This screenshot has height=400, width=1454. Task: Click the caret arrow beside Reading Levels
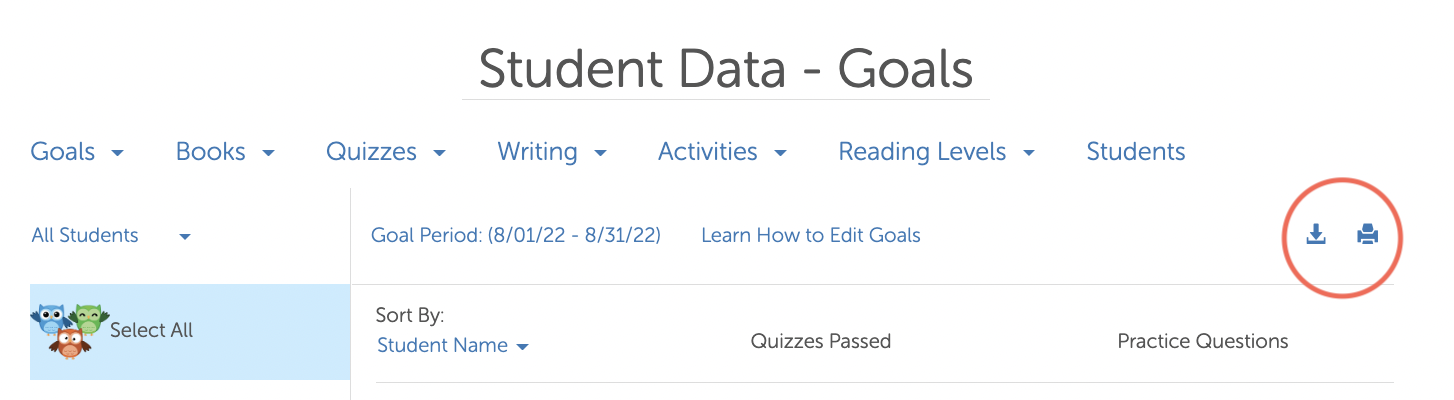point(1029,154)
